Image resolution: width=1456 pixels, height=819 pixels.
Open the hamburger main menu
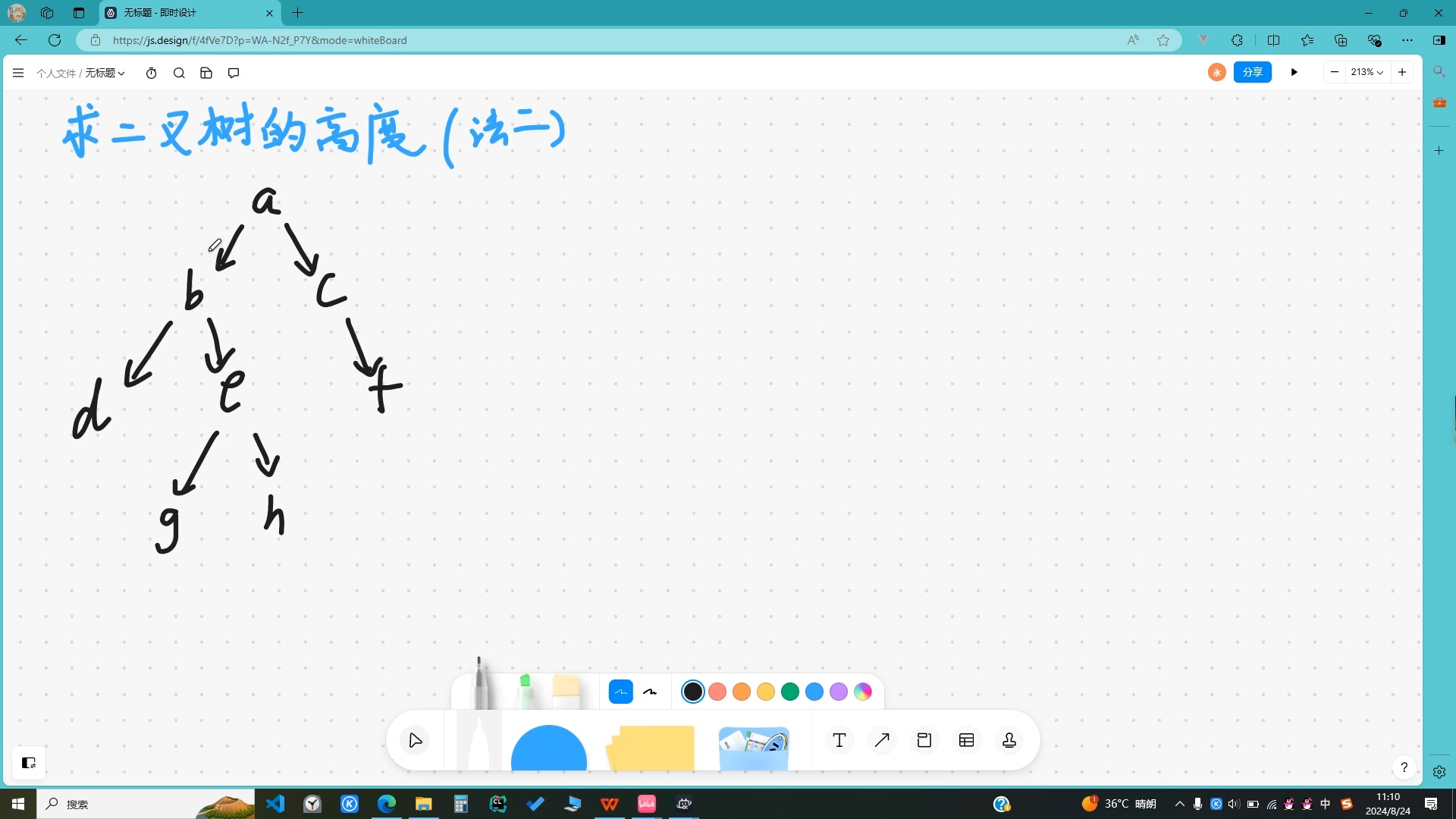click(18, 73)
